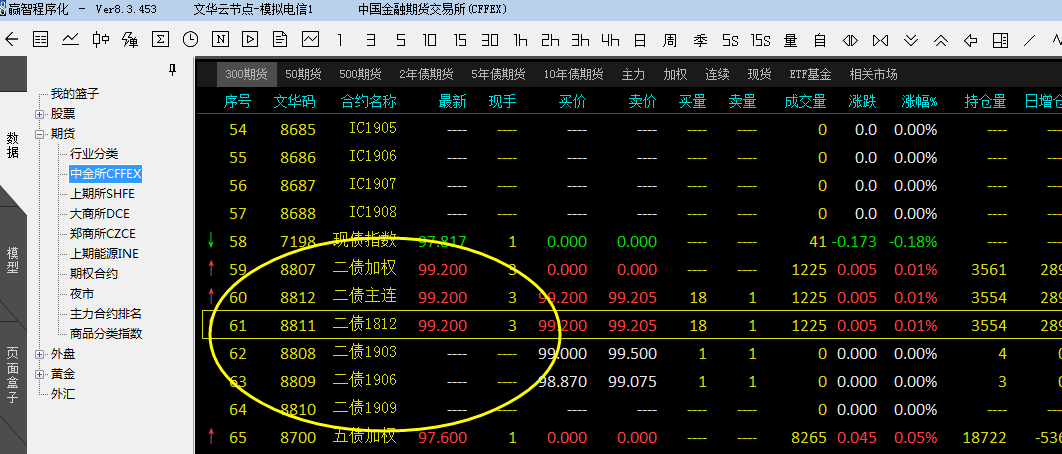Select 期权合约 in the tree
Screen dimensions: 1062x454
click(94, 274)
